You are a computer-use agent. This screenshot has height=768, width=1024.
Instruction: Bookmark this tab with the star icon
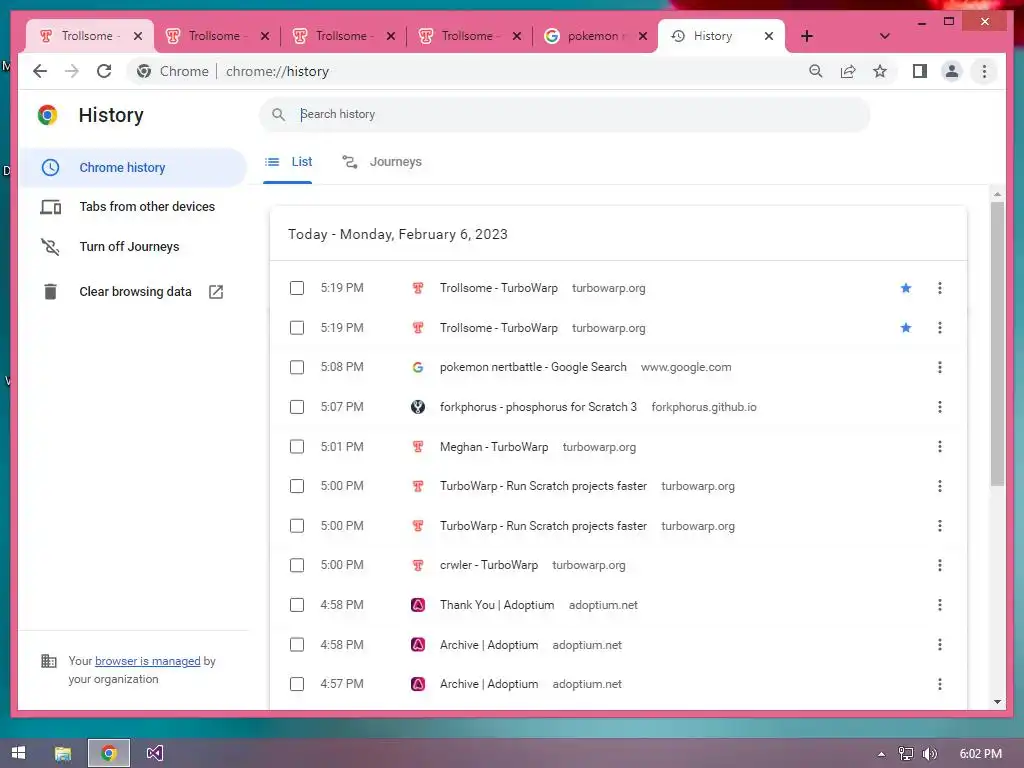tap(880, 71)
